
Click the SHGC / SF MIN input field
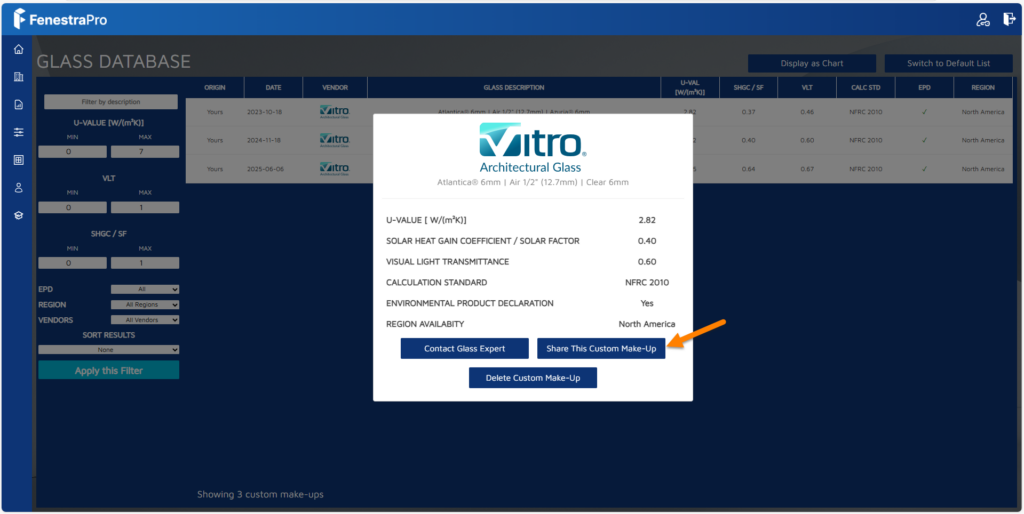72,263
